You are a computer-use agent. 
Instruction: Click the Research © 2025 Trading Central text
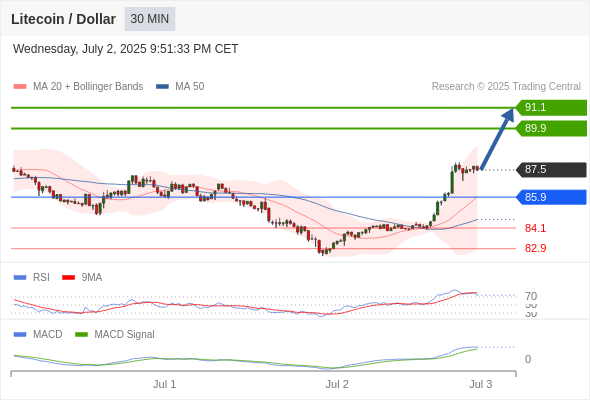506,87
